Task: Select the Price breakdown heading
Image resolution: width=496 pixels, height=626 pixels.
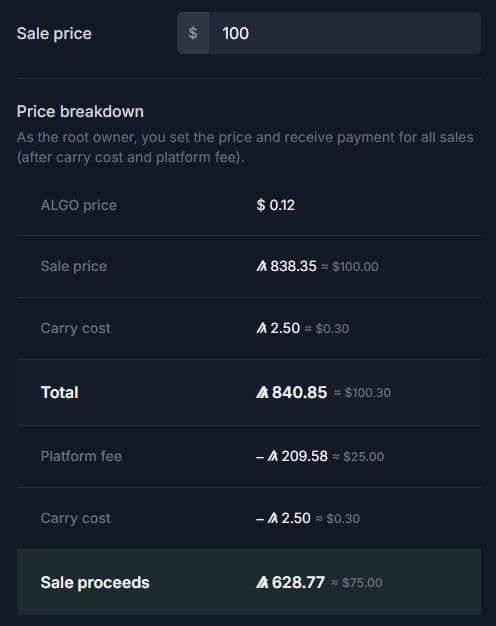Action: [x=80, y=111]
